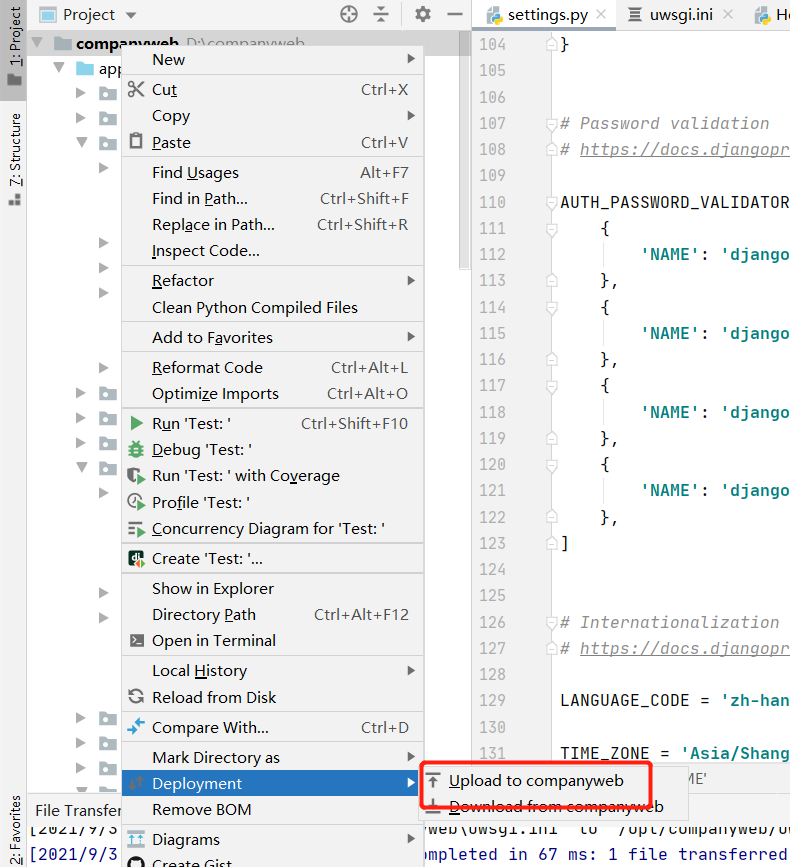Open Mark Directory as submenu
The height and width of the screenshot is (867, 790).
[x=273, y=758]
